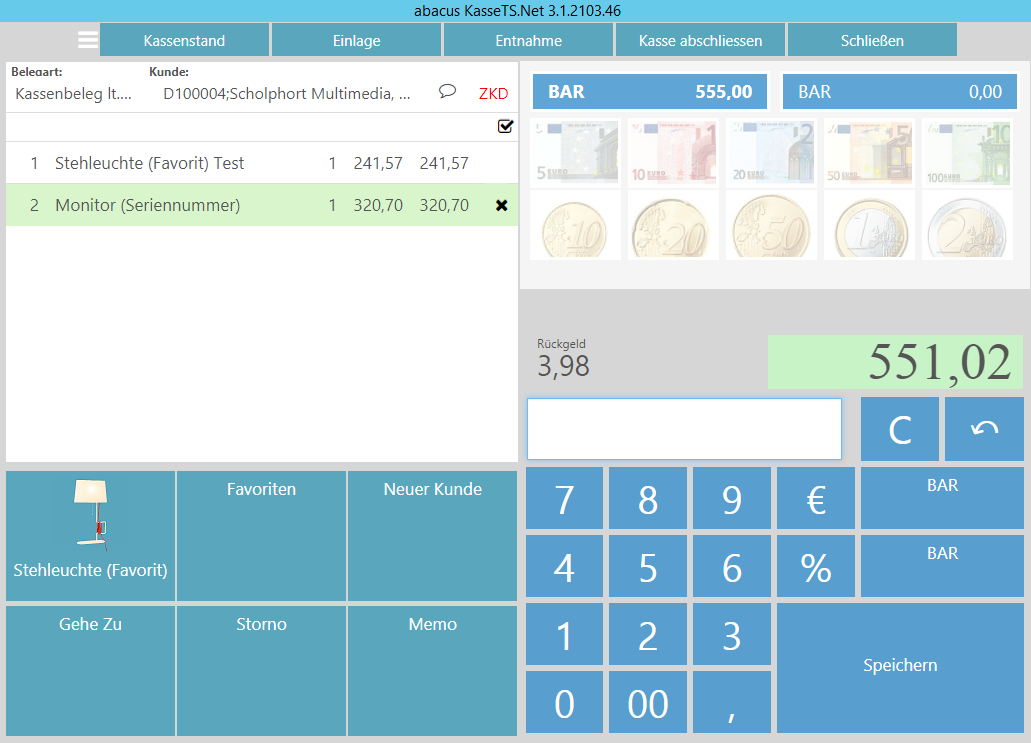Click Kasse abschliessen in top bar

pos(700,41)
